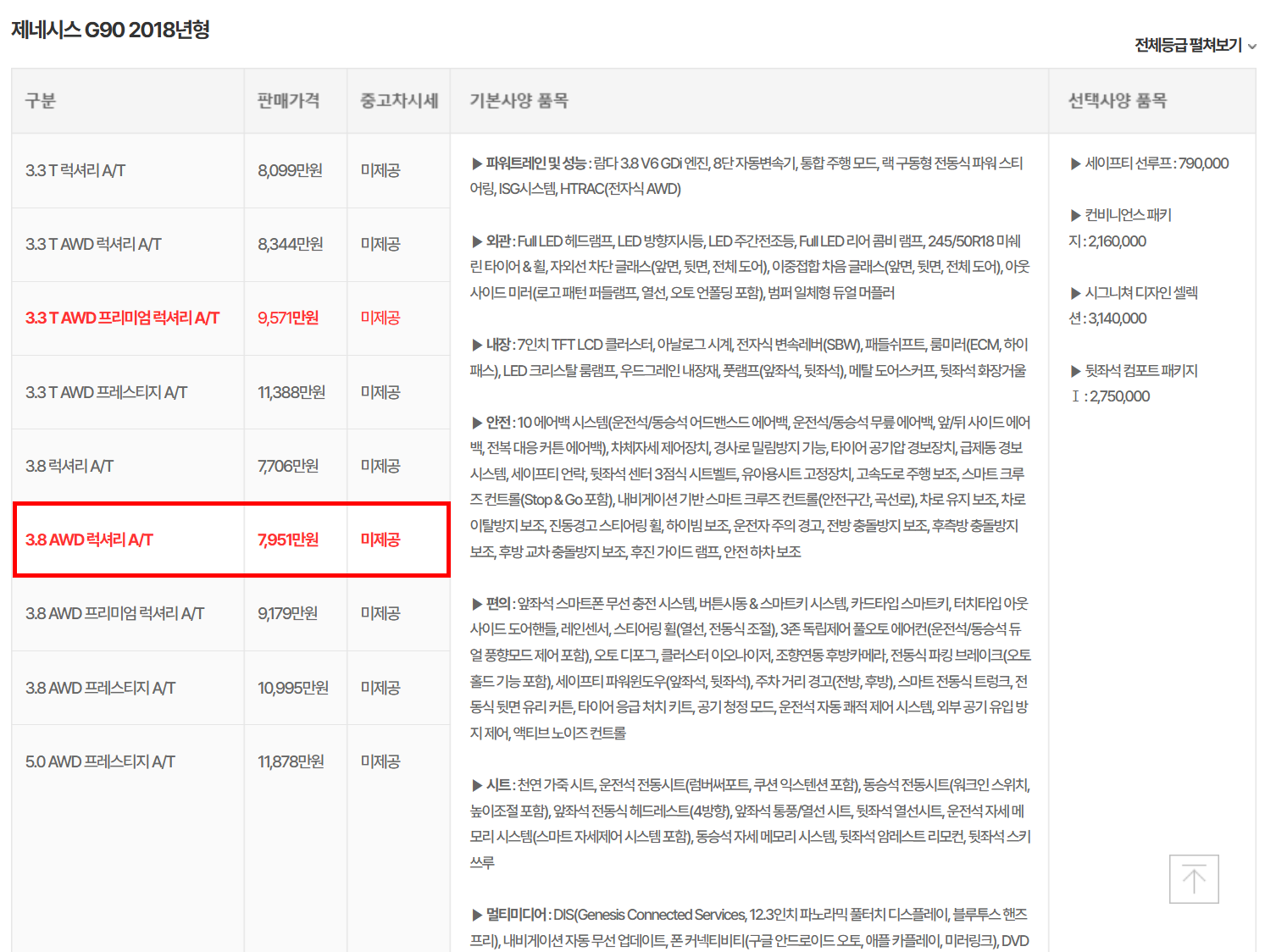This screenshot has width=1265, height=952.
Task: Click the 멀티미디어 spec heading
Action: point(516,915)
